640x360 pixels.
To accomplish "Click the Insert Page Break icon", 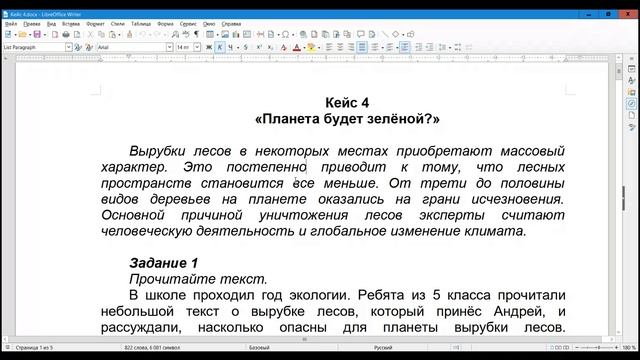I will point(260,35).
